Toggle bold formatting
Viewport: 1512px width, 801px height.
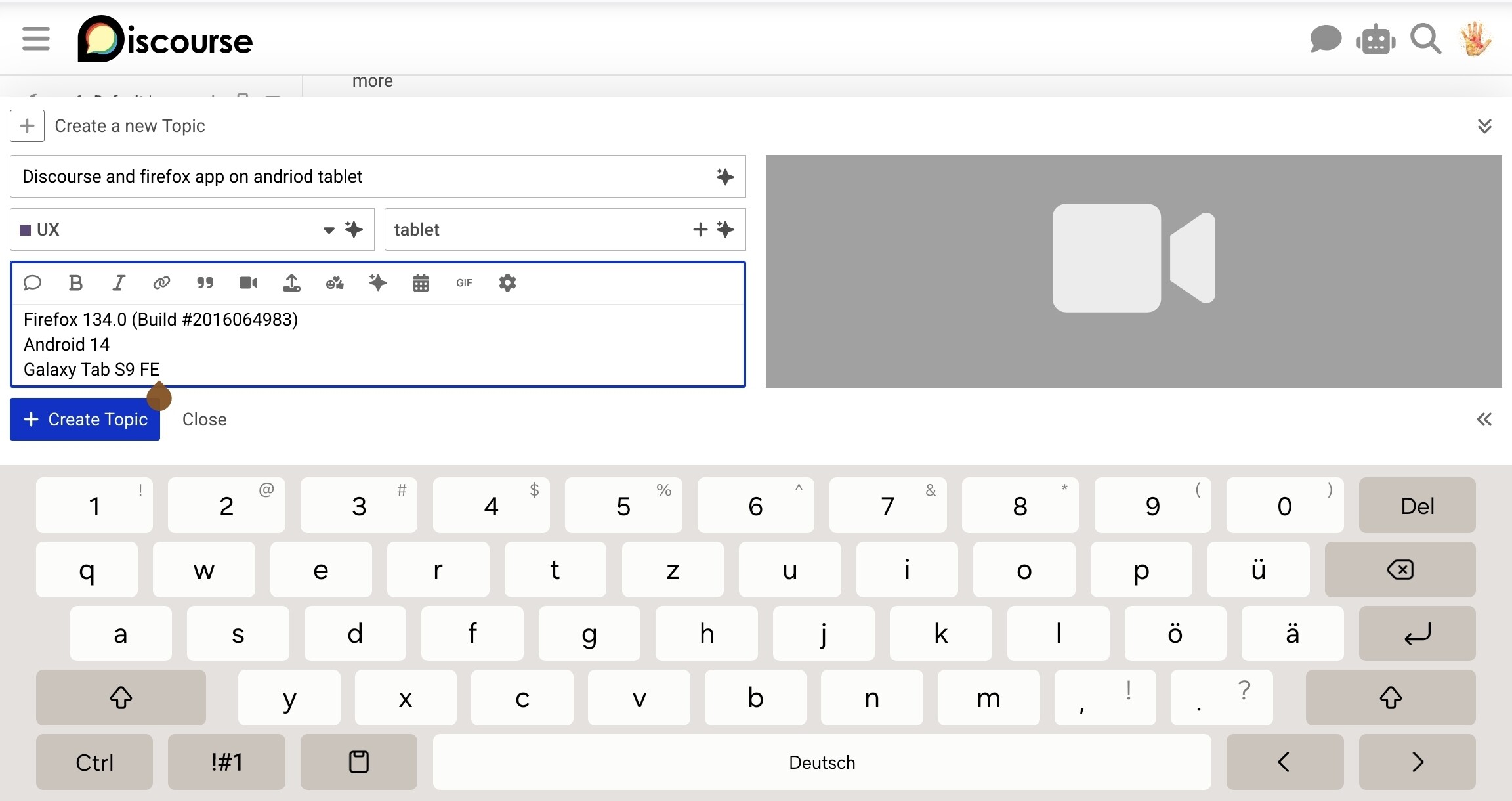coord(75,283)
